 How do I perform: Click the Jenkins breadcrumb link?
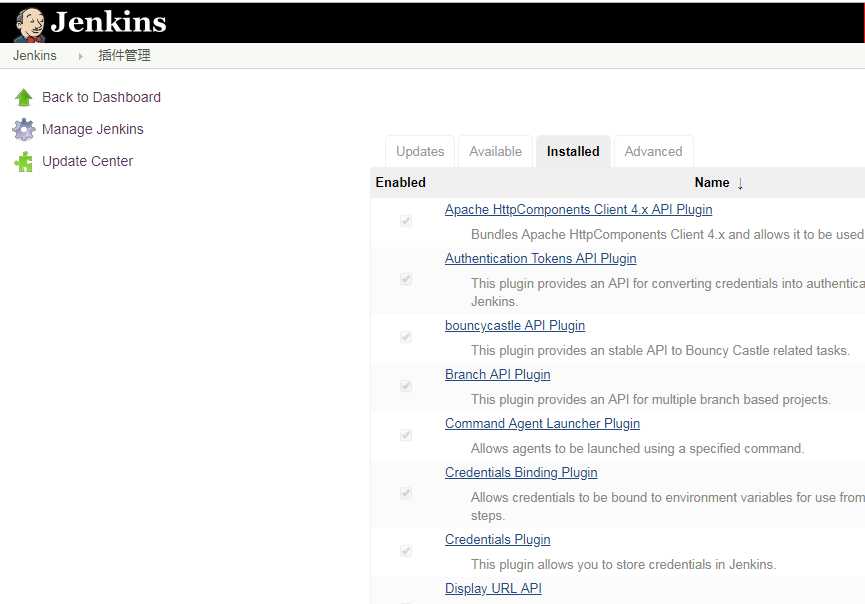[35, 56]
